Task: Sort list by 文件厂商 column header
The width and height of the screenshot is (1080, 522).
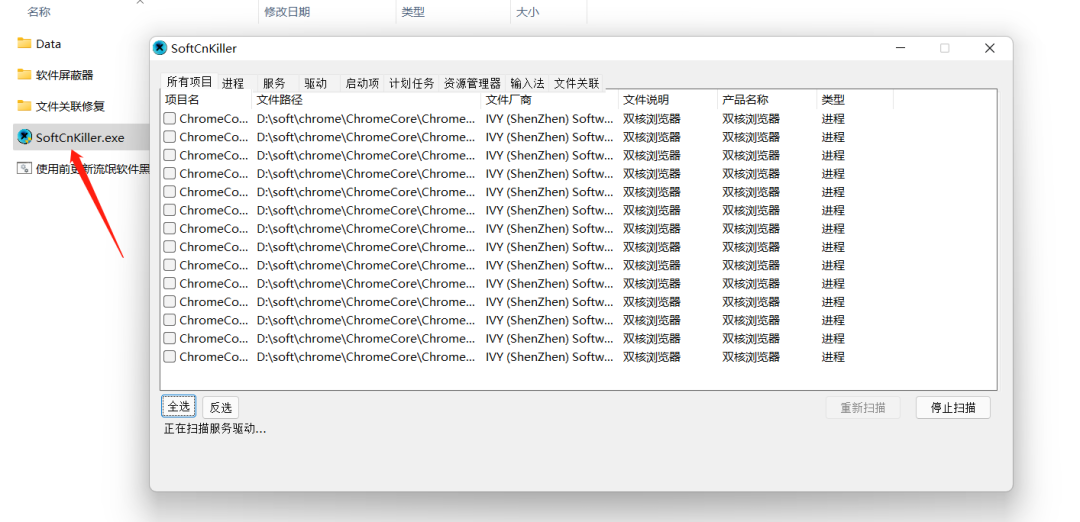Action: (549, 100)
